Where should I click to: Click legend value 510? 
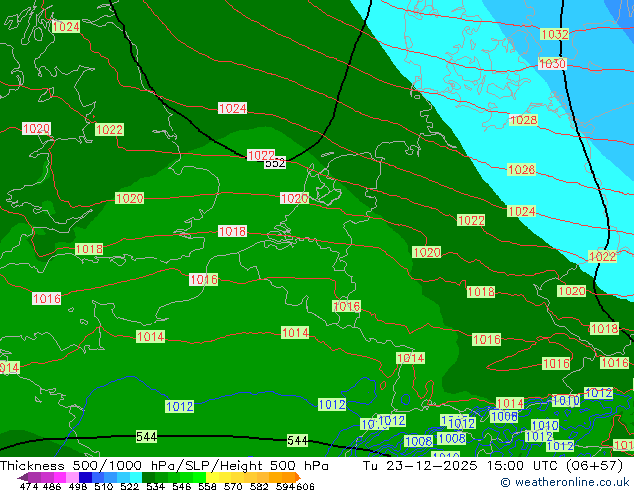tap(104, 486)
